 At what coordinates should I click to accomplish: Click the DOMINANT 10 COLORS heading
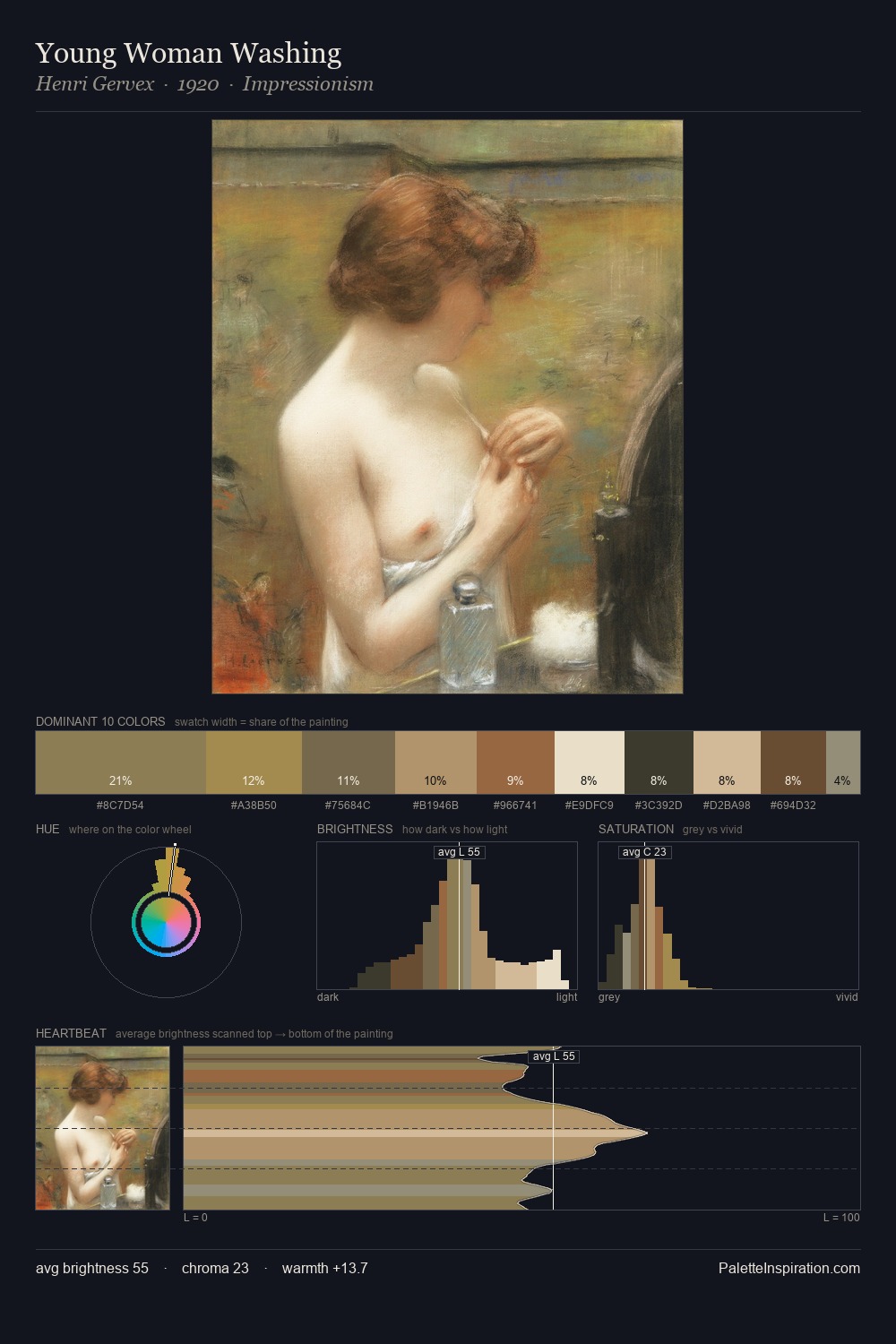tap(100, 721)
